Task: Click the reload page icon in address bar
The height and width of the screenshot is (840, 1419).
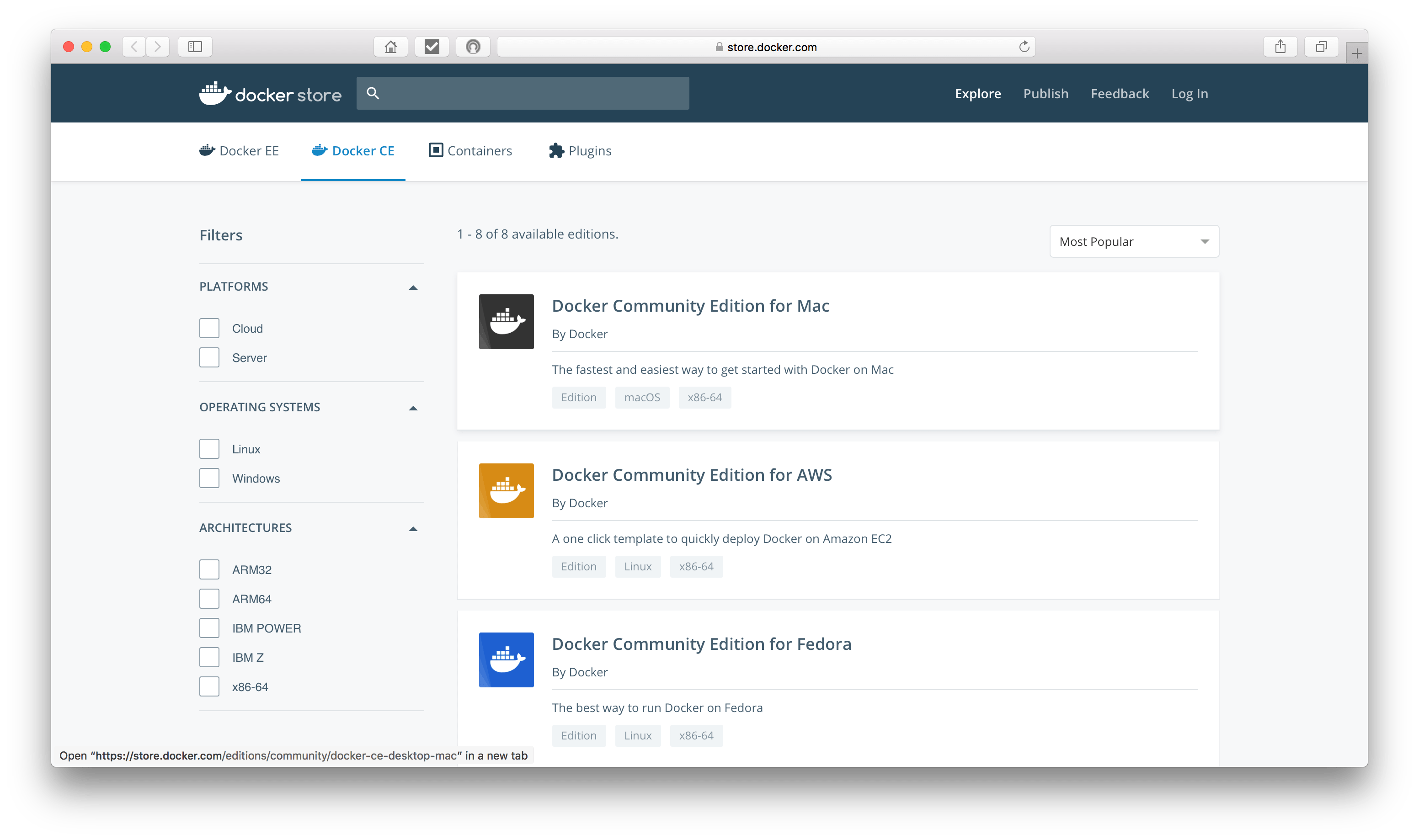Action: (x=1024, y=47)
